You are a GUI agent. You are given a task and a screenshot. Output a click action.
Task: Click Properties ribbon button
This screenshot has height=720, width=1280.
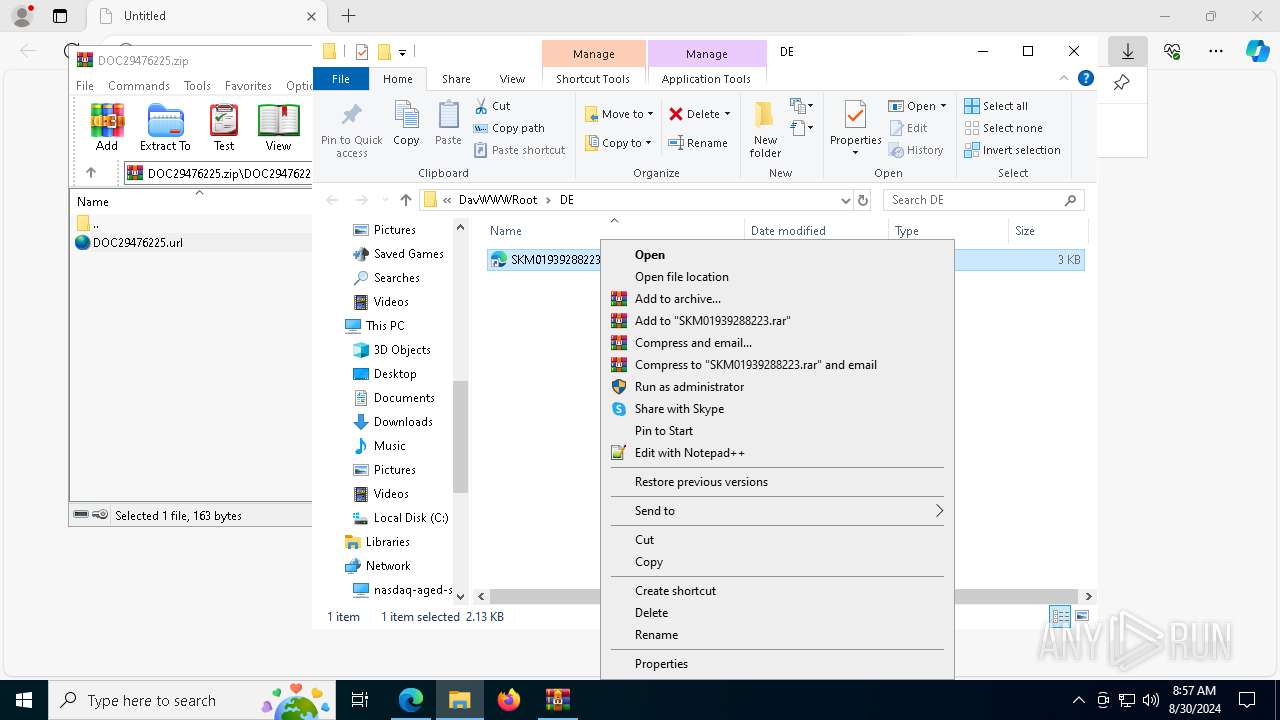pos(855,128)
